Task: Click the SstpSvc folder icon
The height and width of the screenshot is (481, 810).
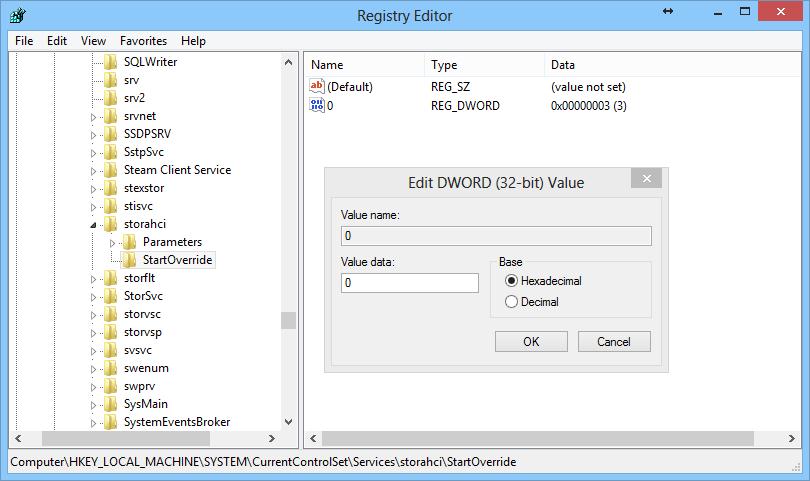Action: coord(111,152)
